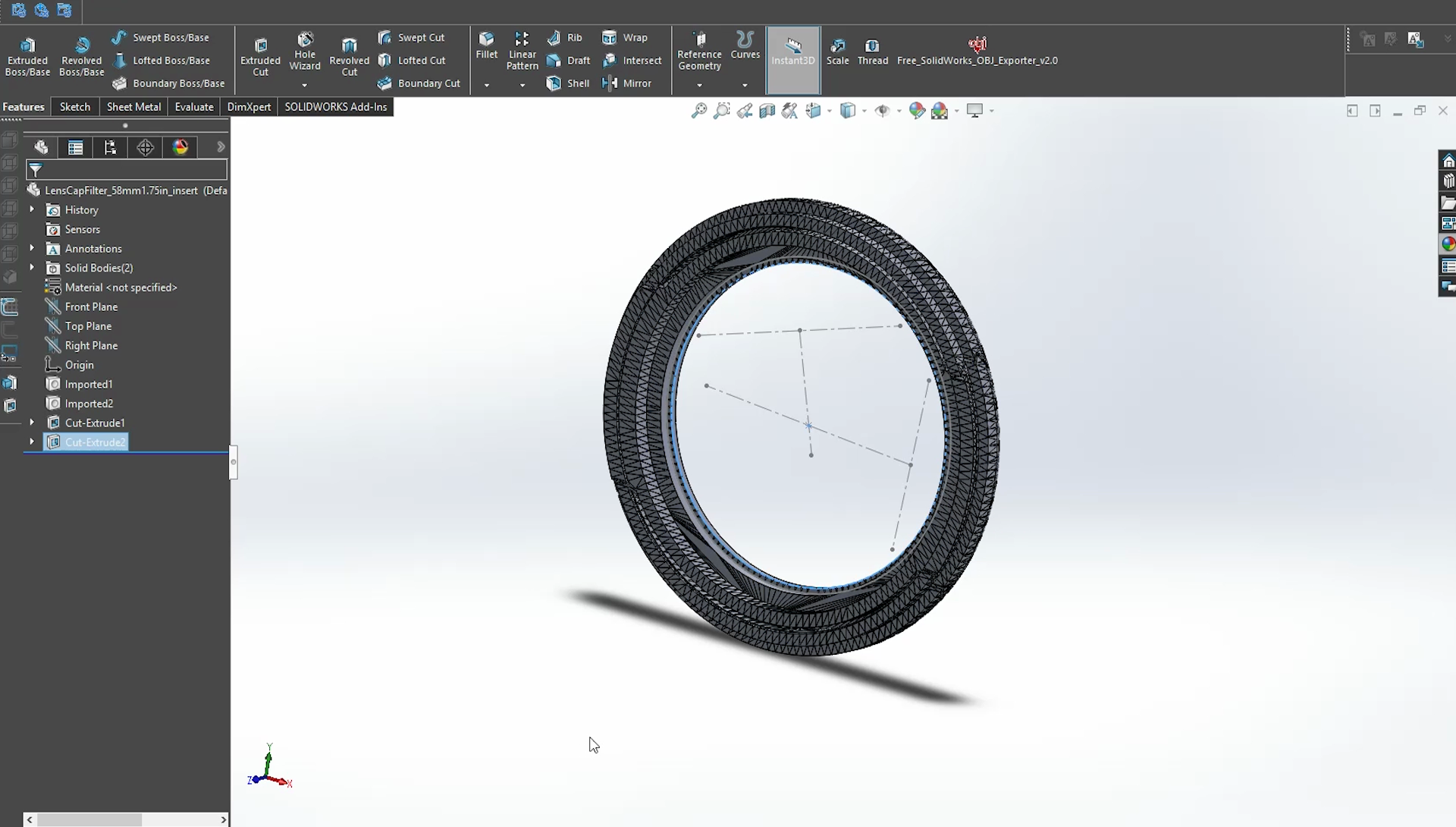Choose the Lofted Boss/Base tool
The height and width of the screenshot is (827, 1456).
pyautogui.click(x=161, y=60)
